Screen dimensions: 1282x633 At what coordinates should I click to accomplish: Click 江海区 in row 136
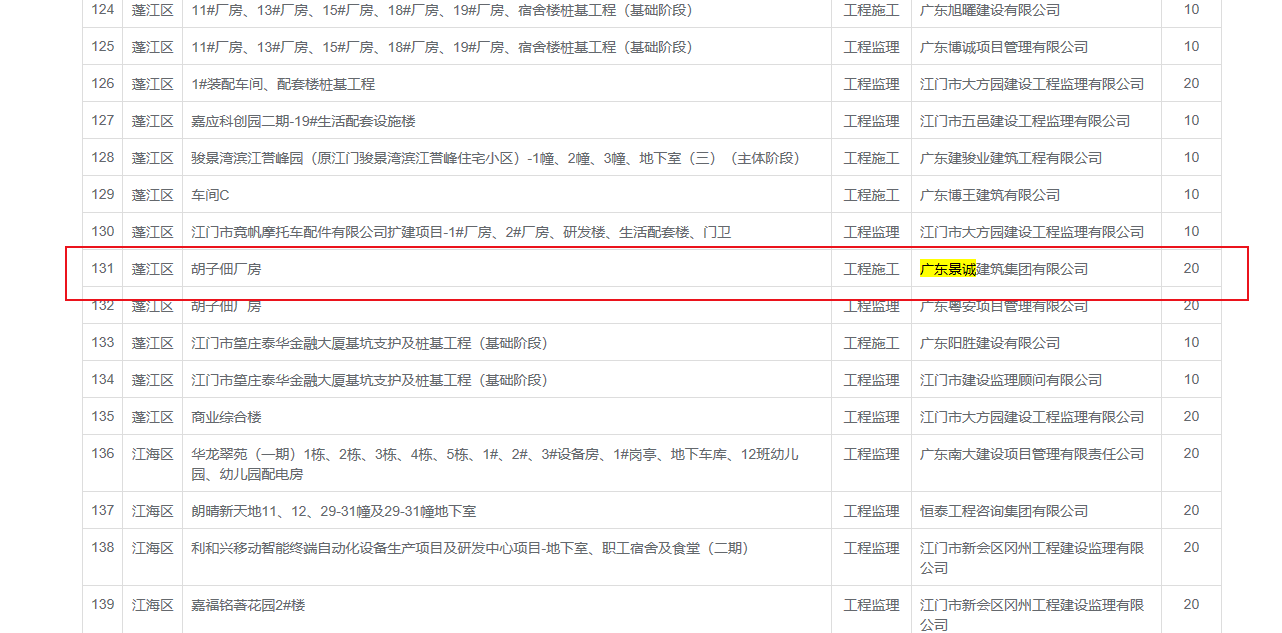pyautogui.click(x=153, y=454)
